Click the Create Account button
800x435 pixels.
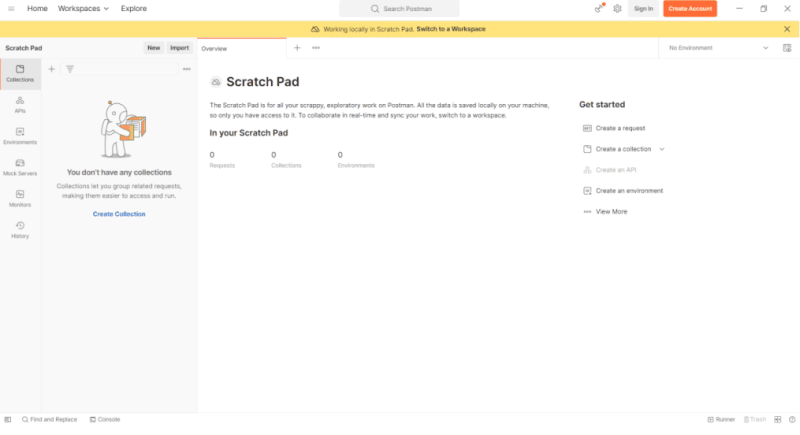point(689,8)
